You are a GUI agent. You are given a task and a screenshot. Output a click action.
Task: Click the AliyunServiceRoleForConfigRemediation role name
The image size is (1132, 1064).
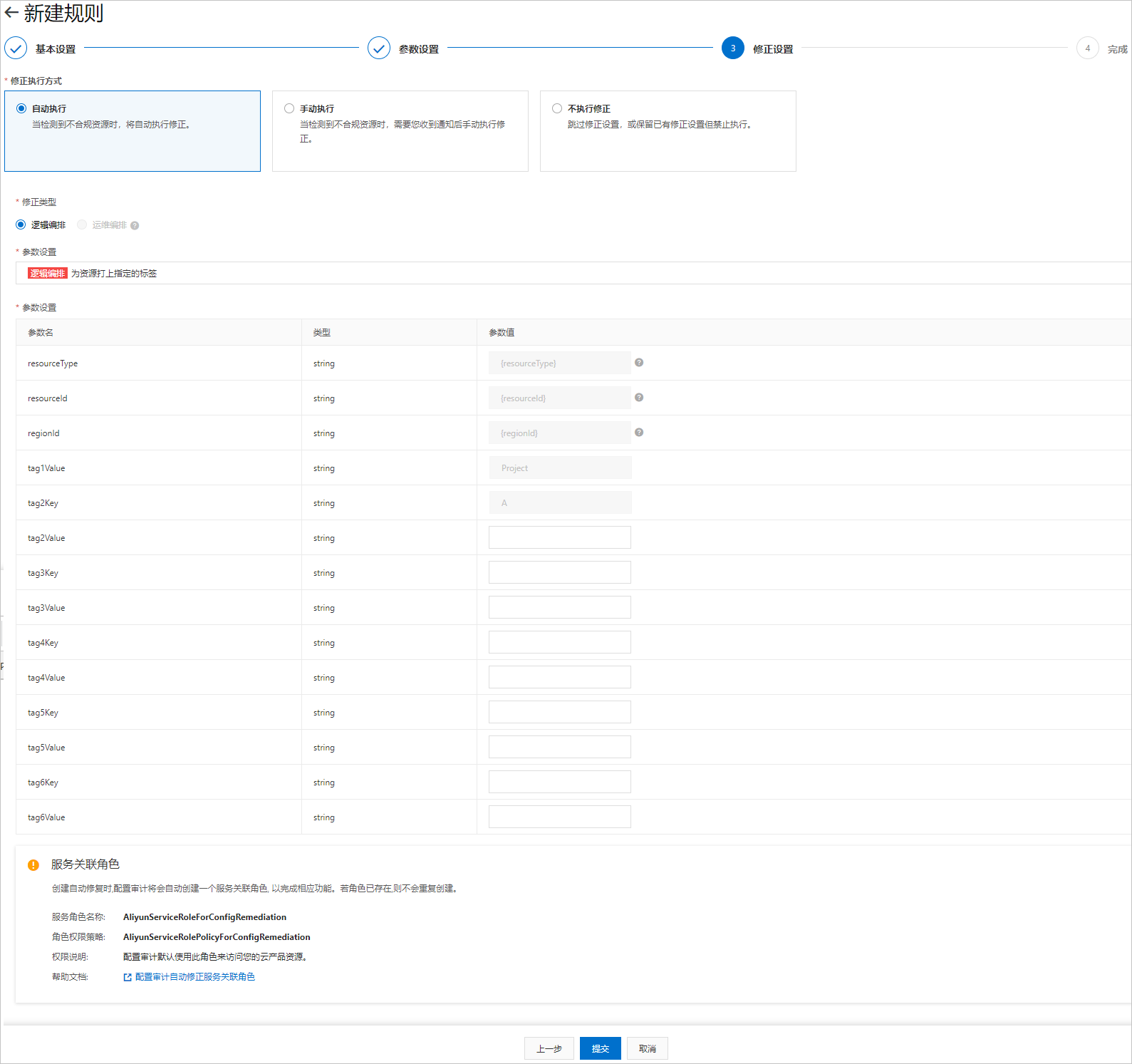(x=204, y=917)
